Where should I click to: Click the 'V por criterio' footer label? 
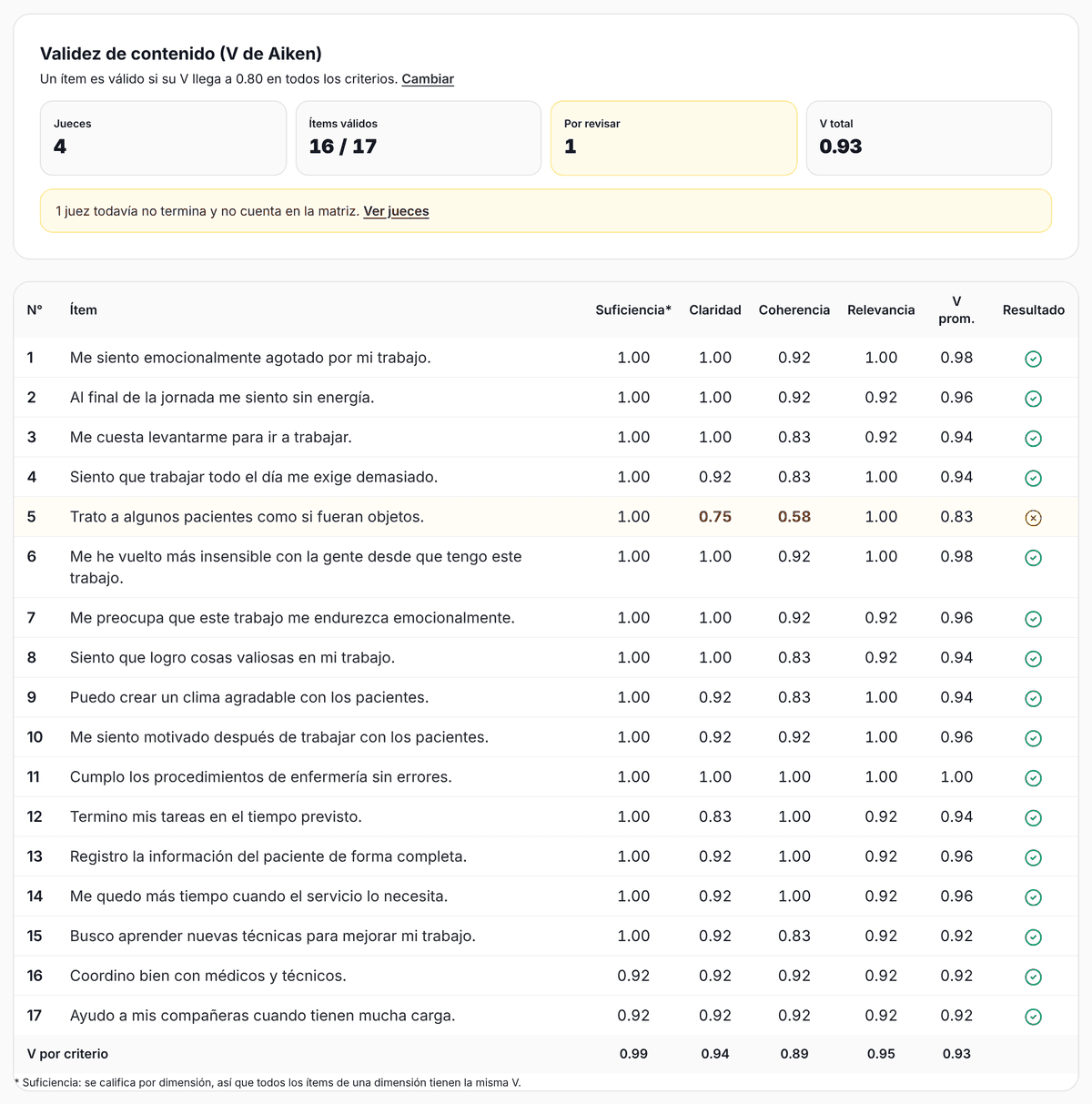click(67, 1054)
